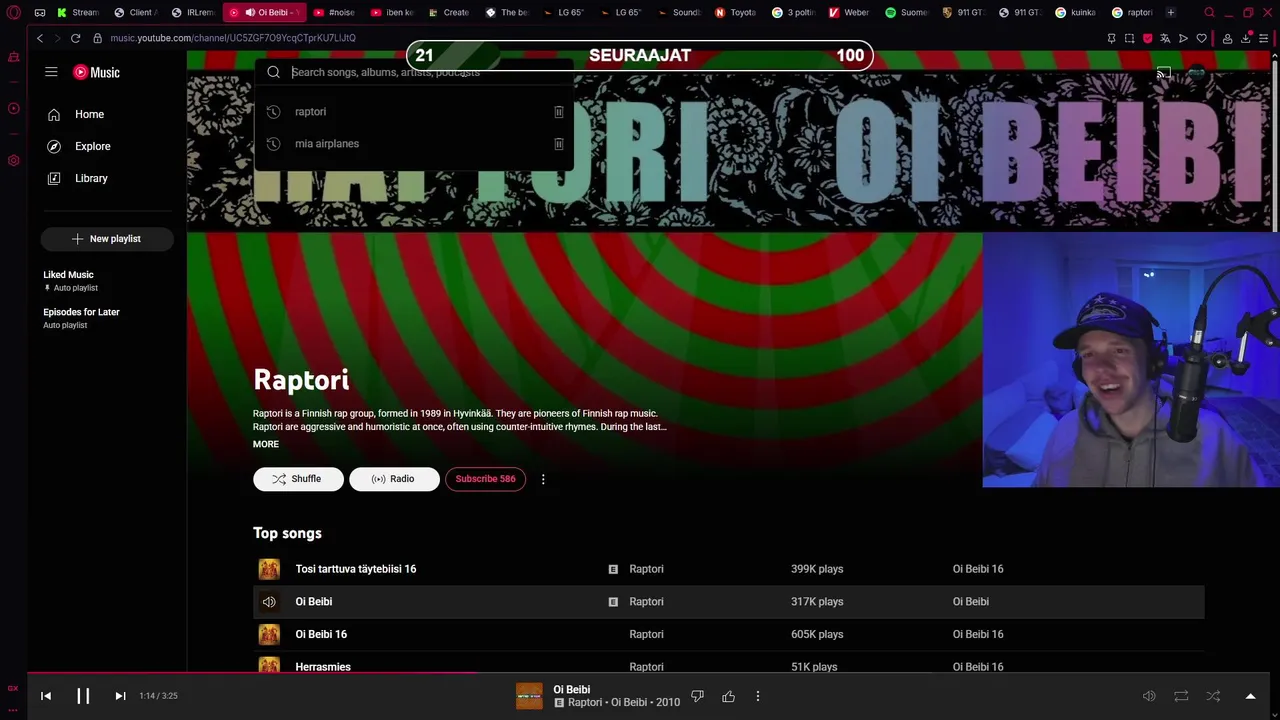Pause the current song
1280x720 pixels.
tap(83, 696)
